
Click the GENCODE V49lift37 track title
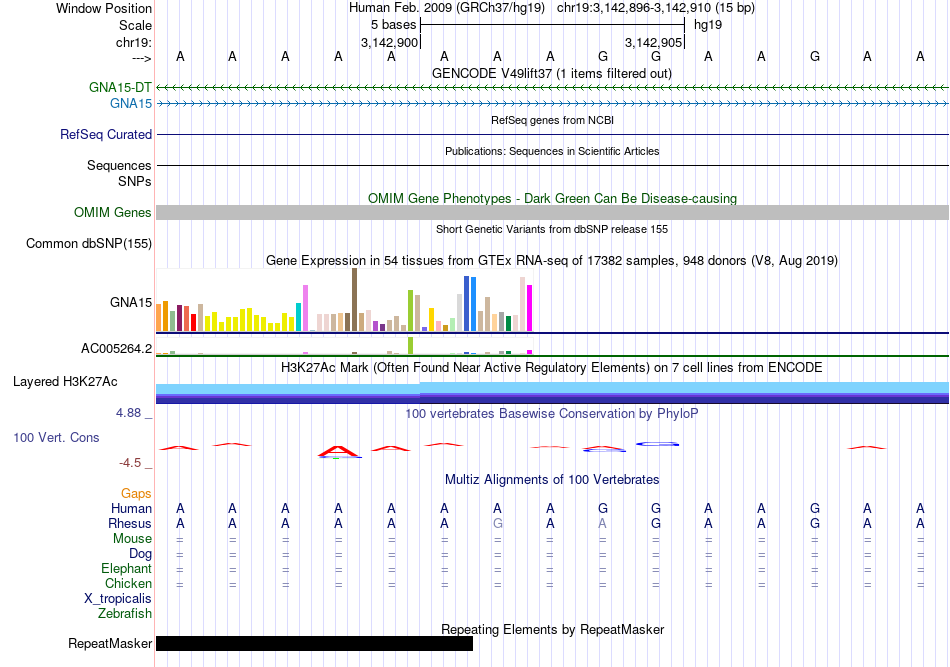(x=552, y=74)
